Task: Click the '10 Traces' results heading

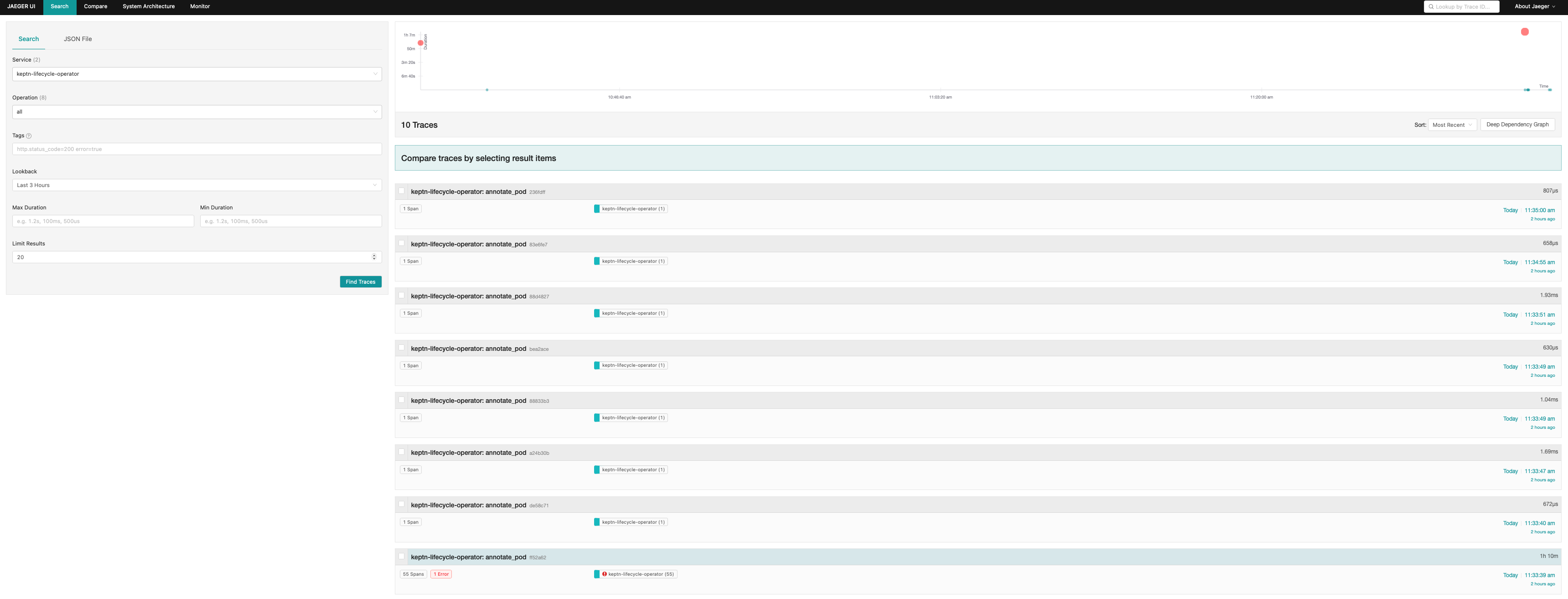Action: pyautogui.click(x=419, y=125)
